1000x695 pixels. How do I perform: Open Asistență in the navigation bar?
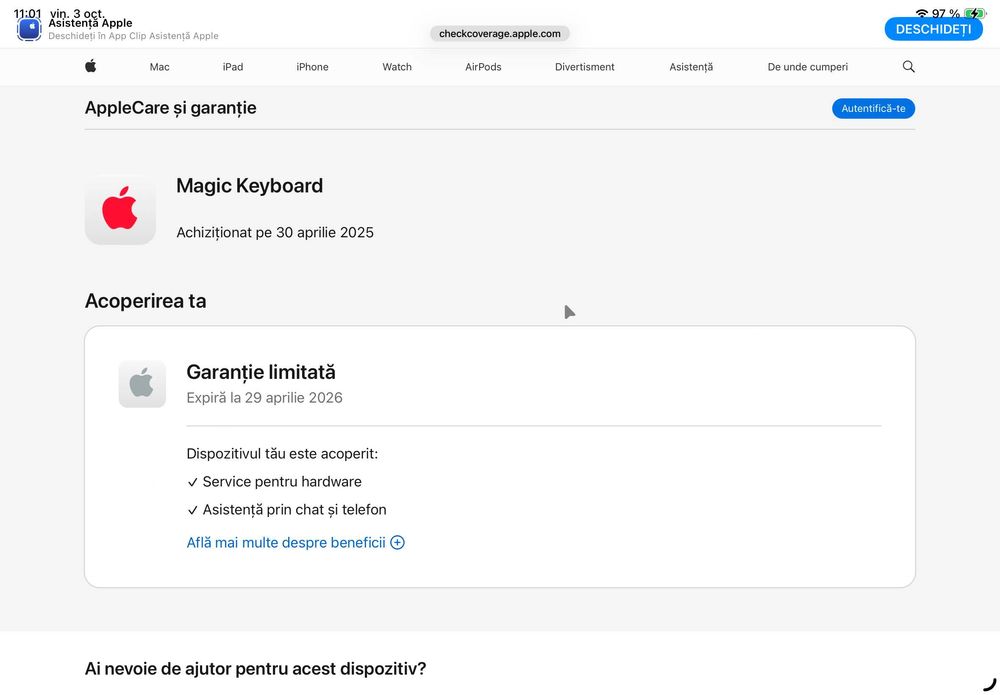[691, 67]
